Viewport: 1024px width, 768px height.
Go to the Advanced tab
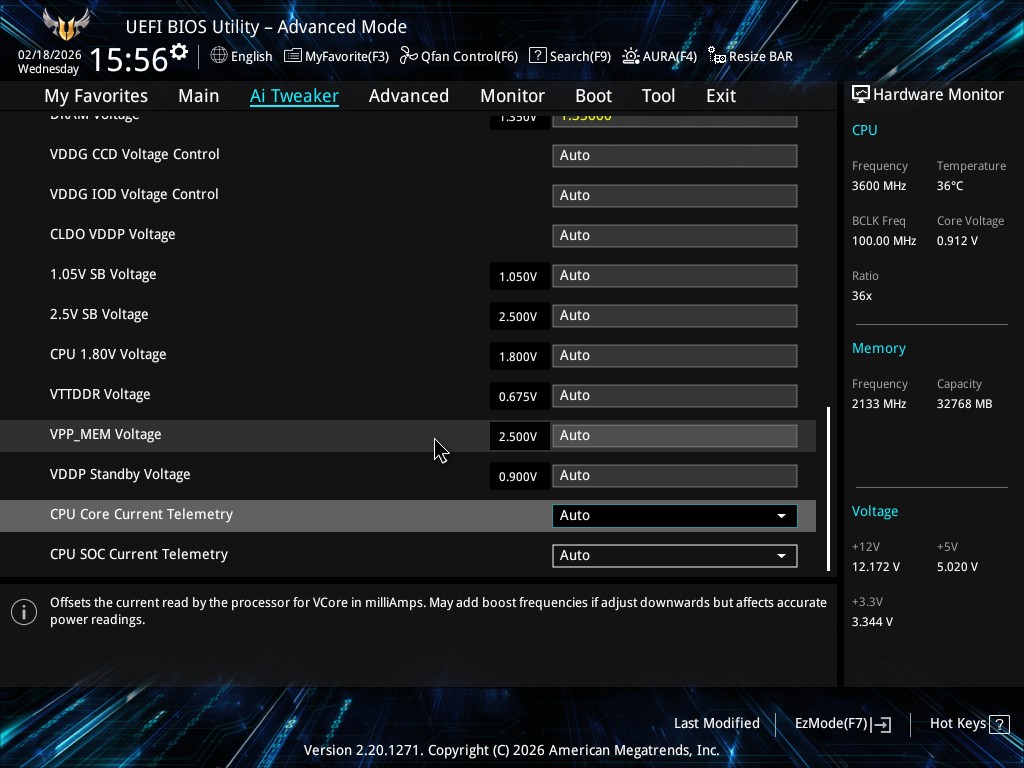click(x=409, y=96)
